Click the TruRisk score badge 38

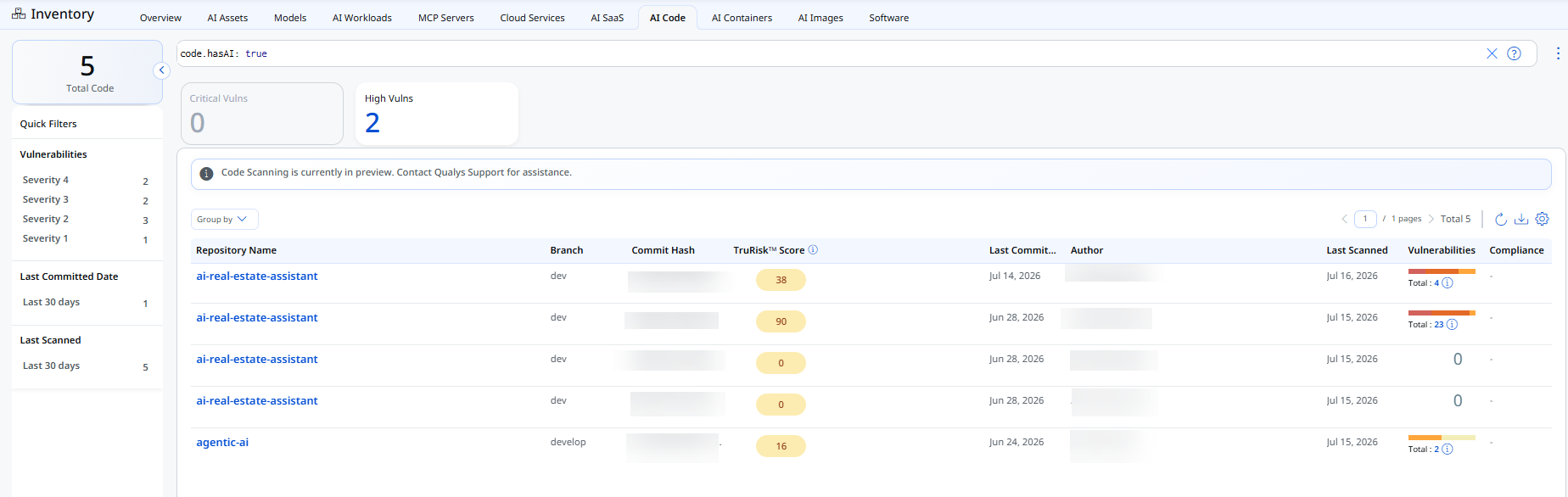781,280
